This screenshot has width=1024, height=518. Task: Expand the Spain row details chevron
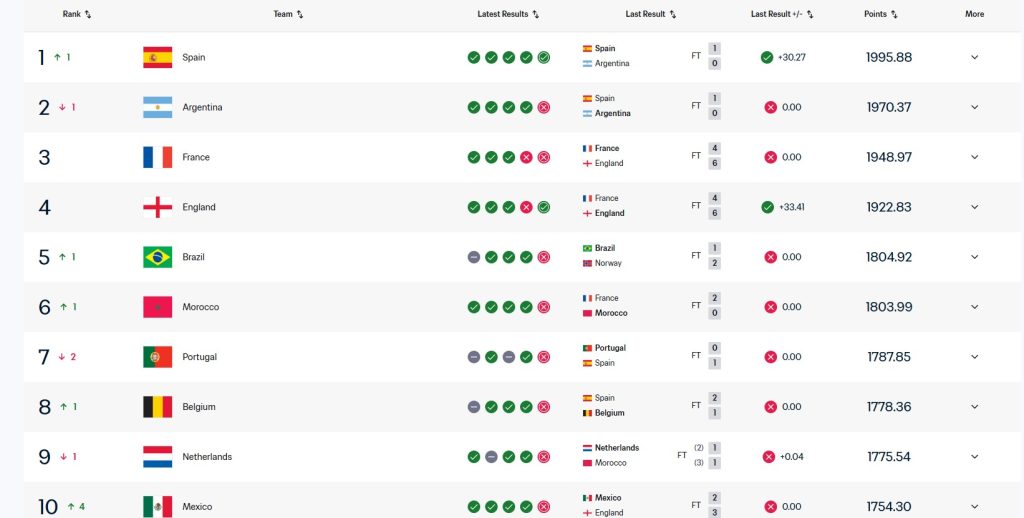coord(974,57)
